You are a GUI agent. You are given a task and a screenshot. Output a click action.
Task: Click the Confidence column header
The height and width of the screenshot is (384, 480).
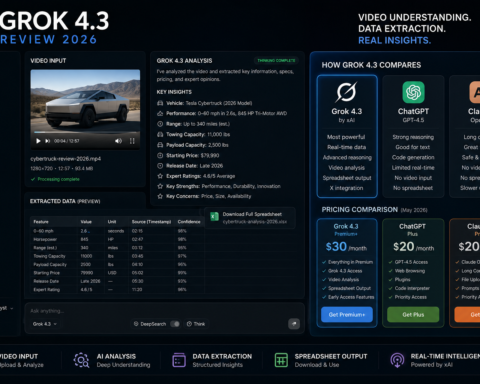(189, 222)
